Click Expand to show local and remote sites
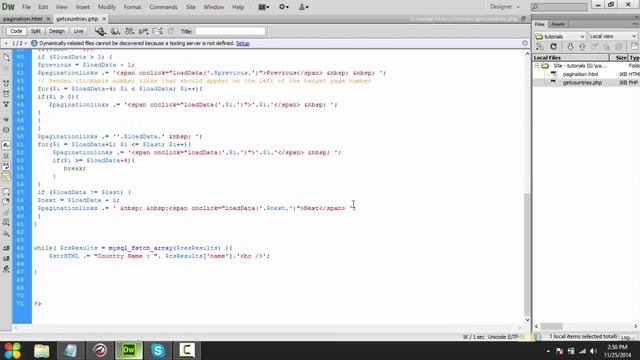The width and height of the screenshot is (640, 360). [634, 47]
